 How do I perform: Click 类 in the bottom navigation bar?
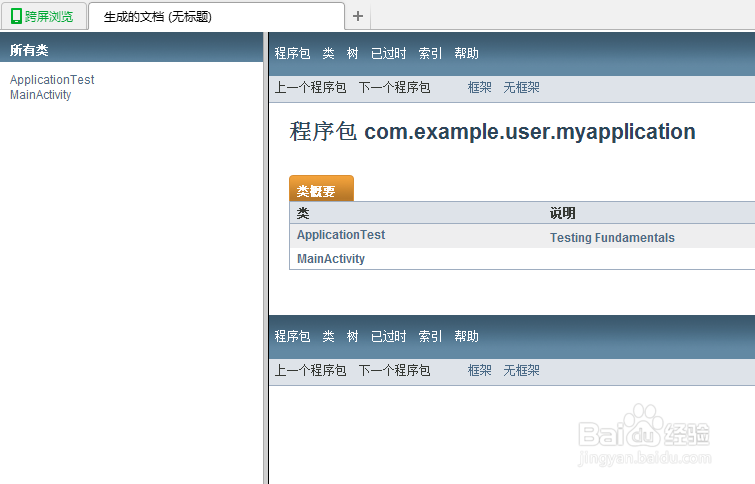[328, 336]
